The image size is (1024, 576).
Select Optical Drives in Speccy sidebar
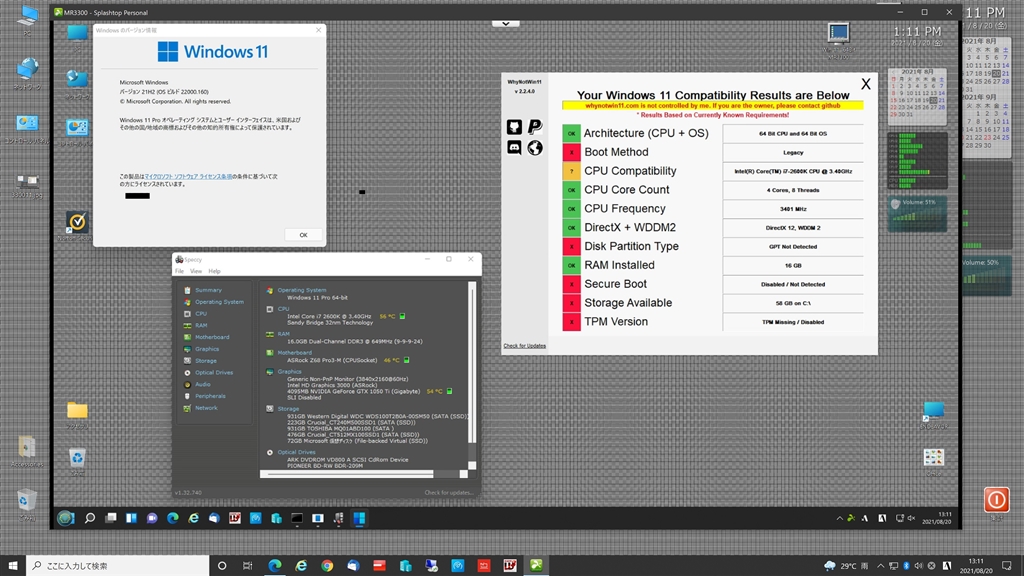[214, 372]
